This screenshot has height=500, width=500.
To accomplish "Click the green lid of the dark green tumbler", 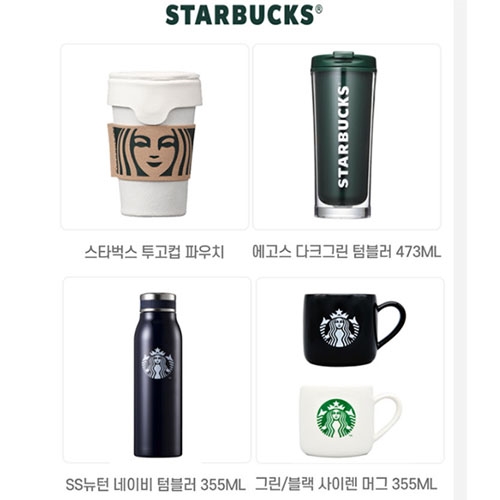I will point(343,62).
